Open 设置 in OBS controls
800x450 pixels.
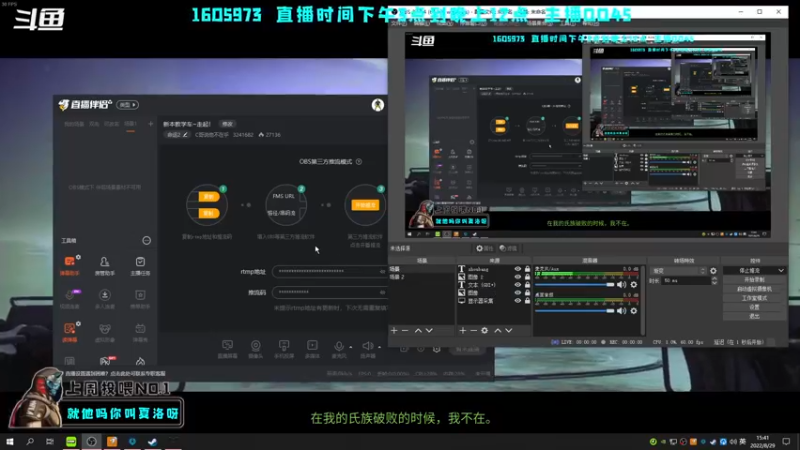(754, 307)
